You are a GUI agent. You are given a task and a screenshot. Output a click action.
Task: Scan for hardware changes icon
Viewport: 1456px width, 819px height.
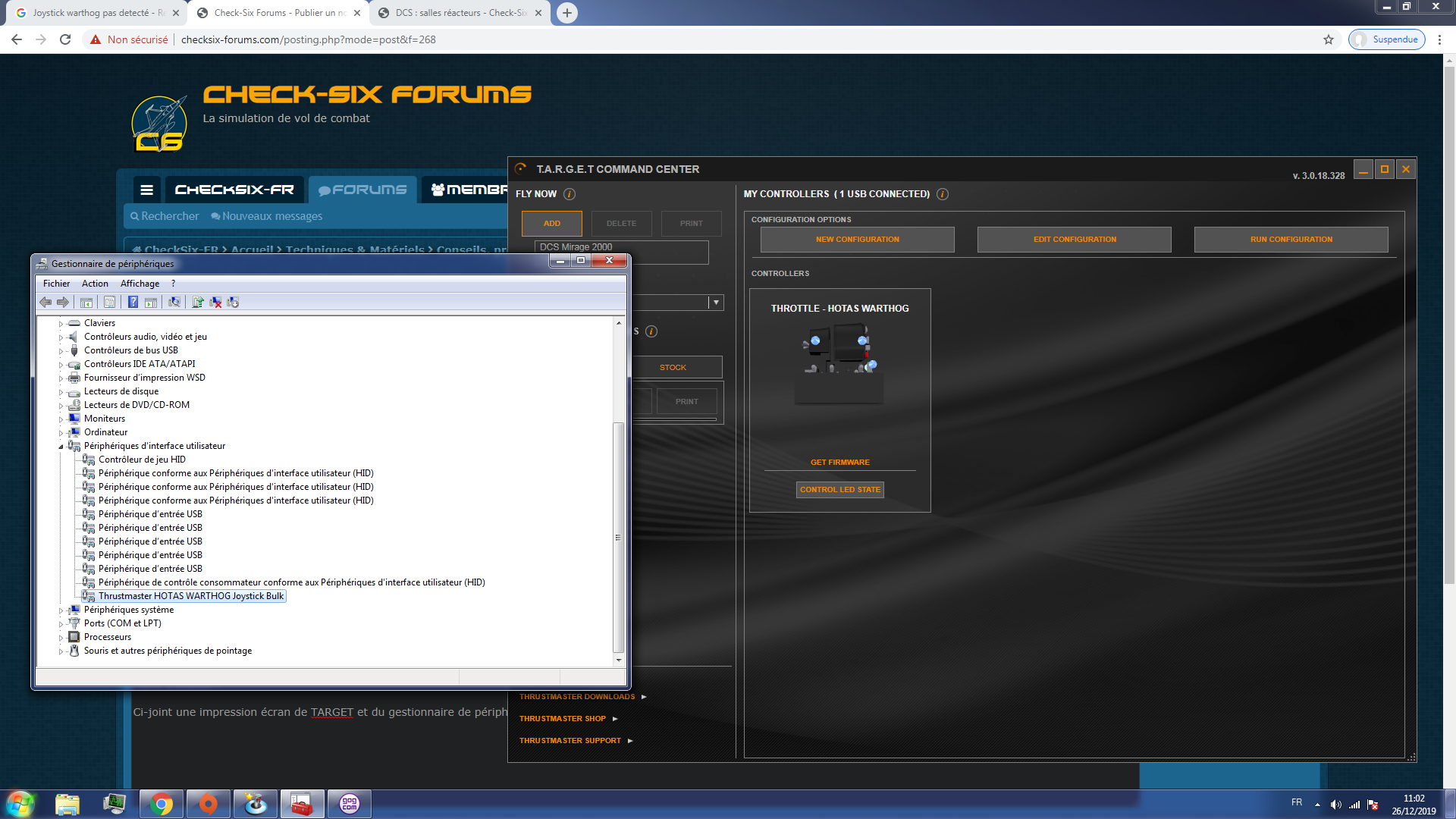point(174,302)
